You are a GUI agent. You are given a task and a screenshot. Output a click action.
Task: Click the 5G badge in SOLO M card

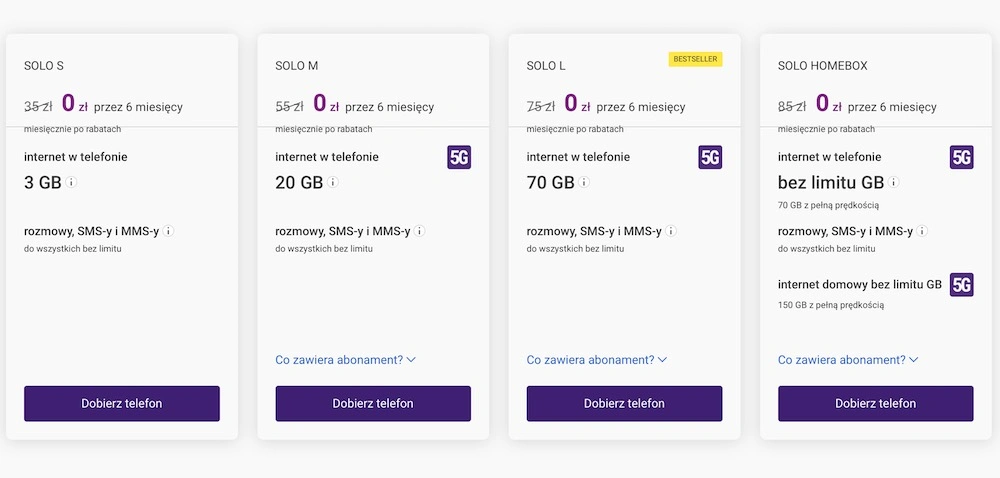(459, 157)
